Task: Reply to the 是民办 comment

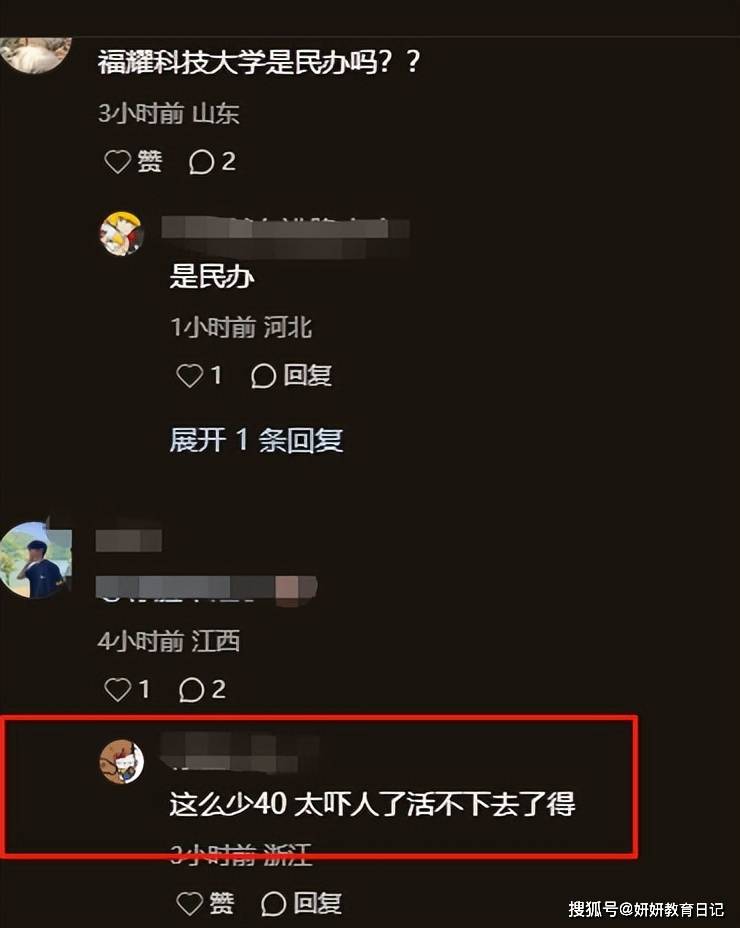Action: tap(291, 375)
